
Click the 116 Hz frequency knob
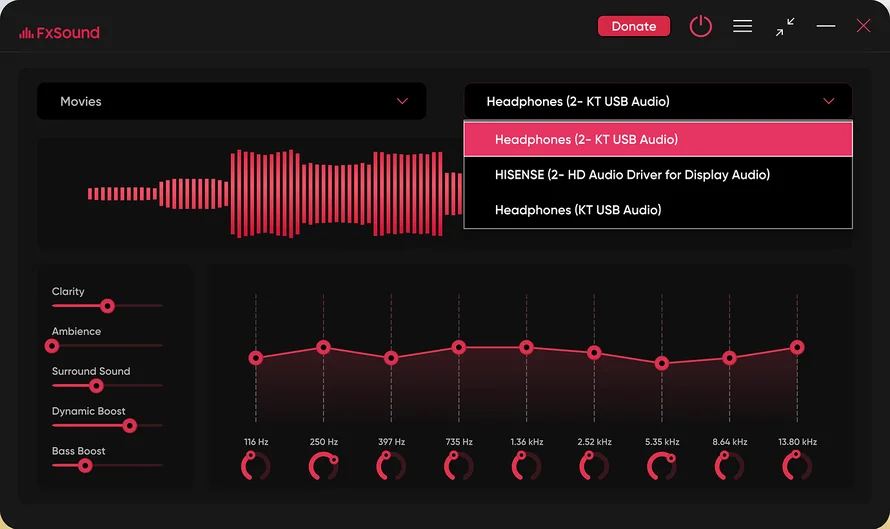click(x=255, y=466)
